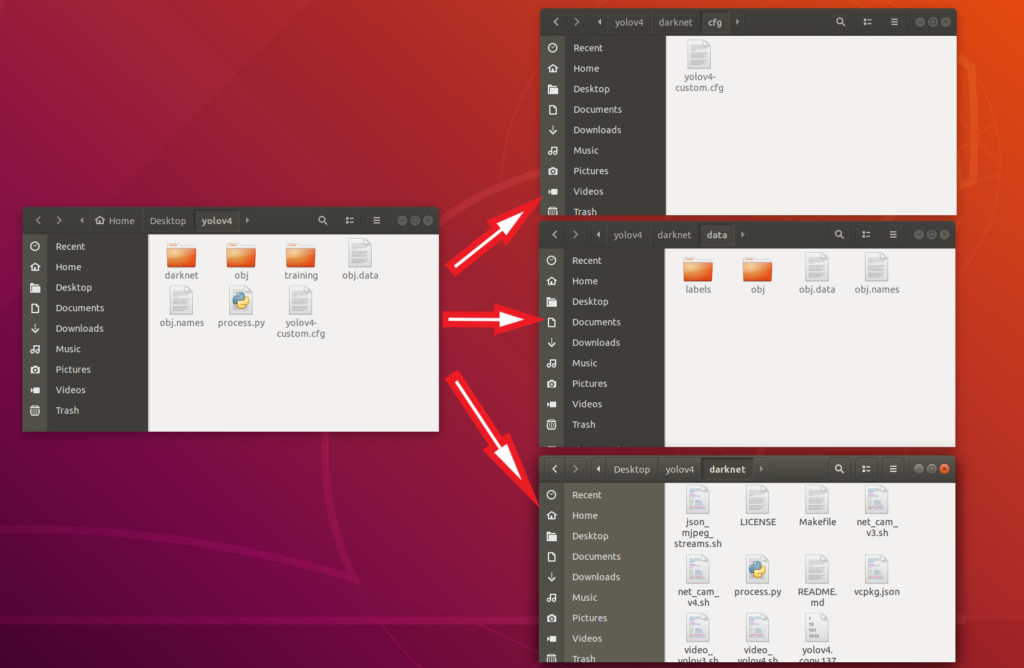Click Home path button in yolov4 window
The image size is (1024, 668).
115,221
